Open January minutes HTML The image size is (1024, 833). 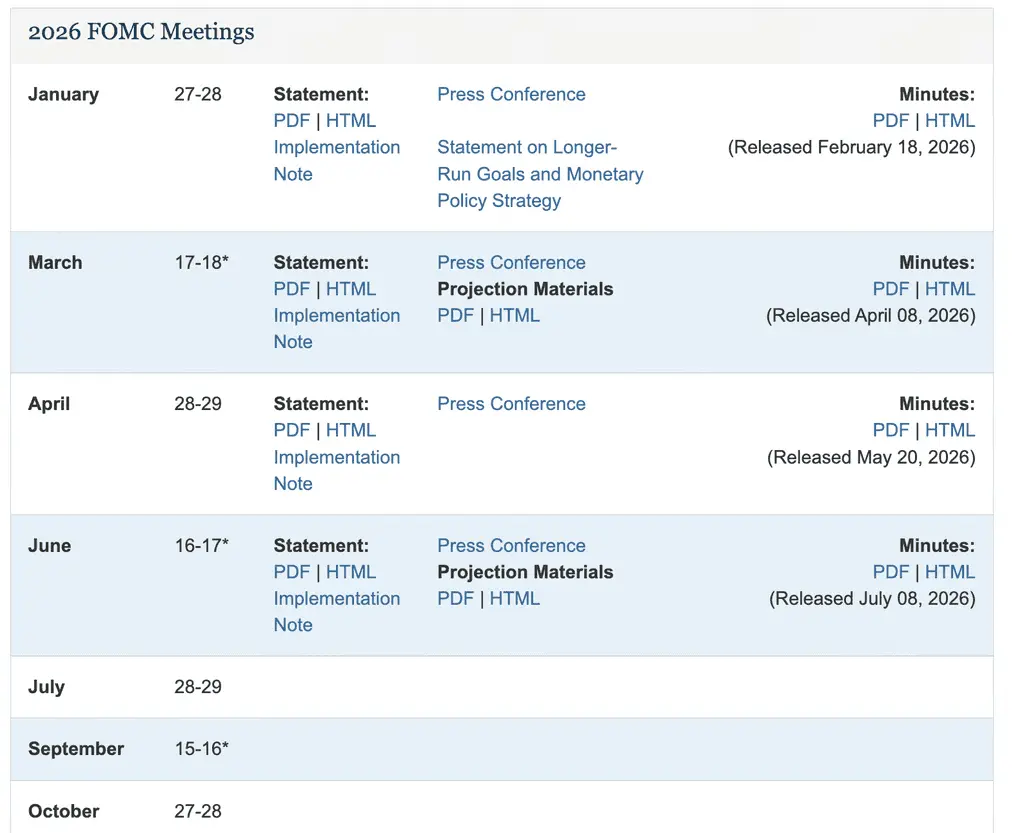[950, 121]
